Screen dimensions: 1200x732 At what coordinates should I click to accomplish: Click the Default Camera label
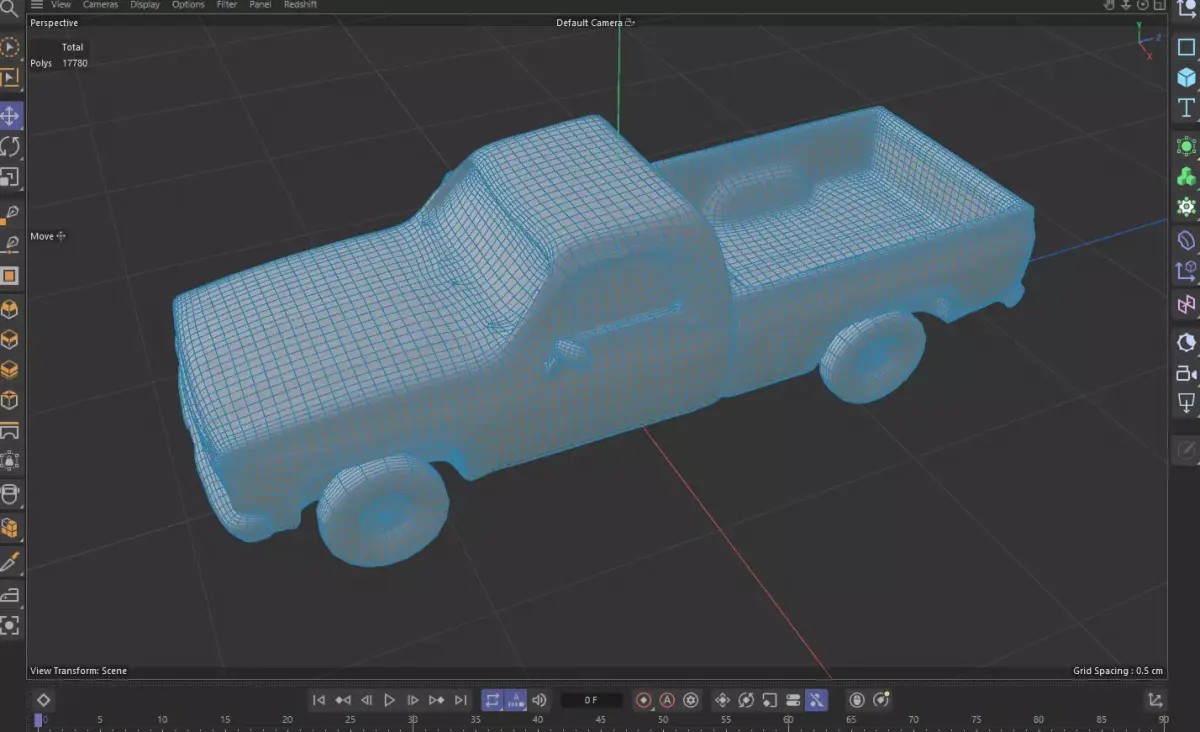(x=589, y=22)
